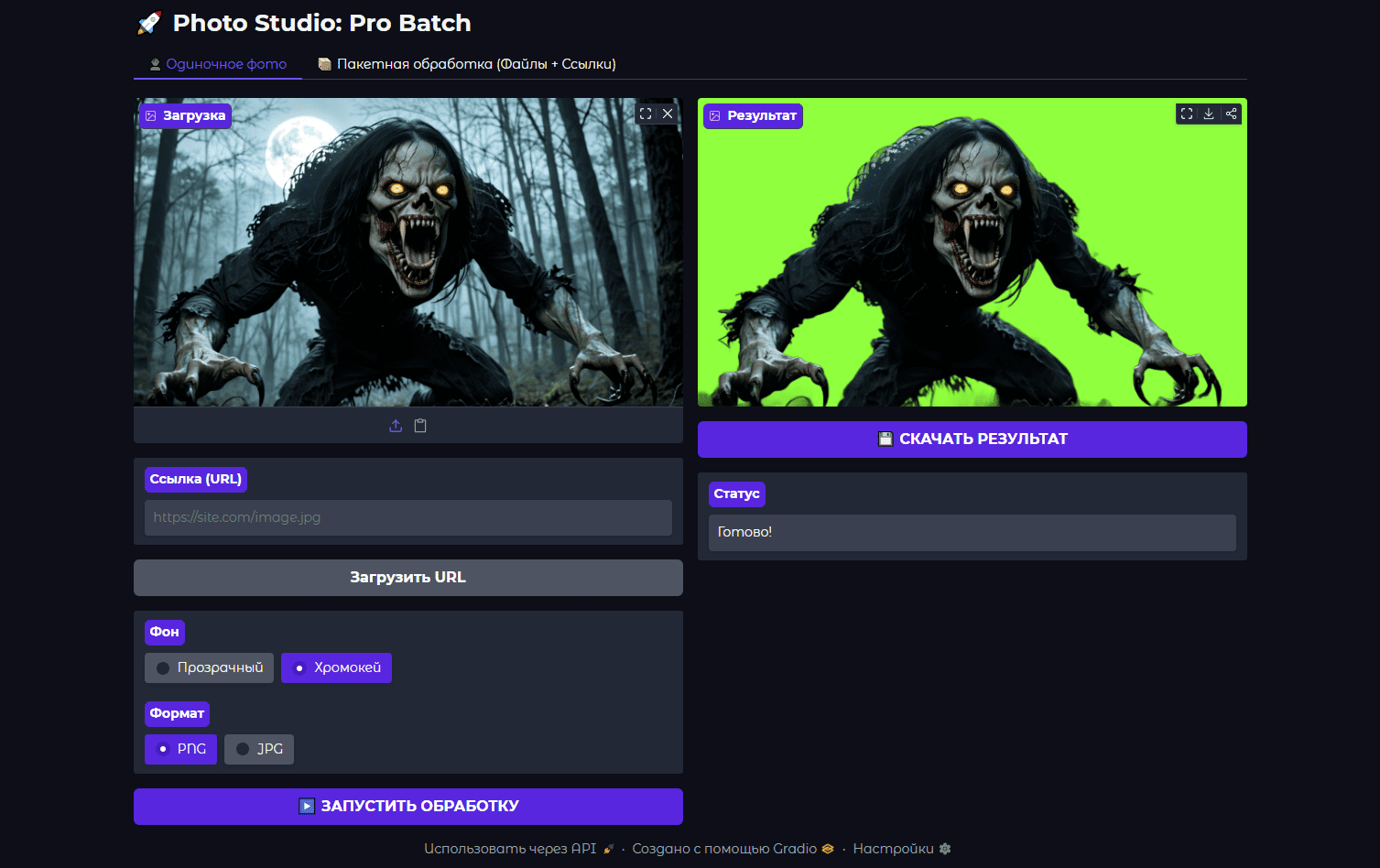Click the upload file icon below image
This screenshot has height=868, width=1380.
(x=396, y=426)
